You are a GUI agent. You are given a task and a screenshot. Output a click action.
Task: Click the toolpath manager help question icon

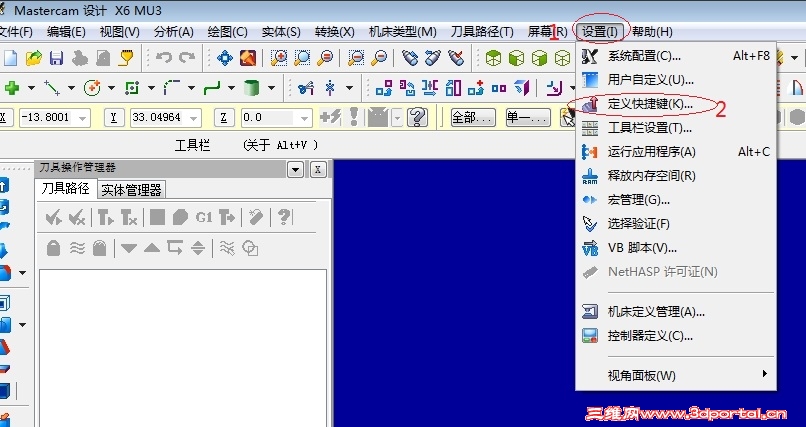(x=284, y=218)
